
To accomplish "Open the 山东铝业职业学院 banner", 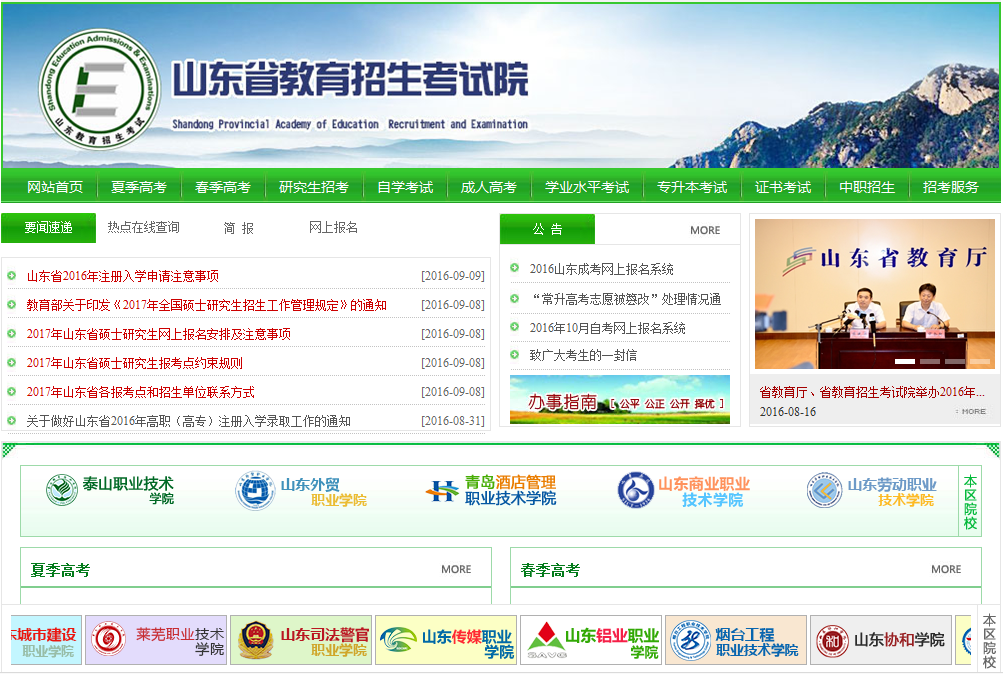I will (592, 640).
